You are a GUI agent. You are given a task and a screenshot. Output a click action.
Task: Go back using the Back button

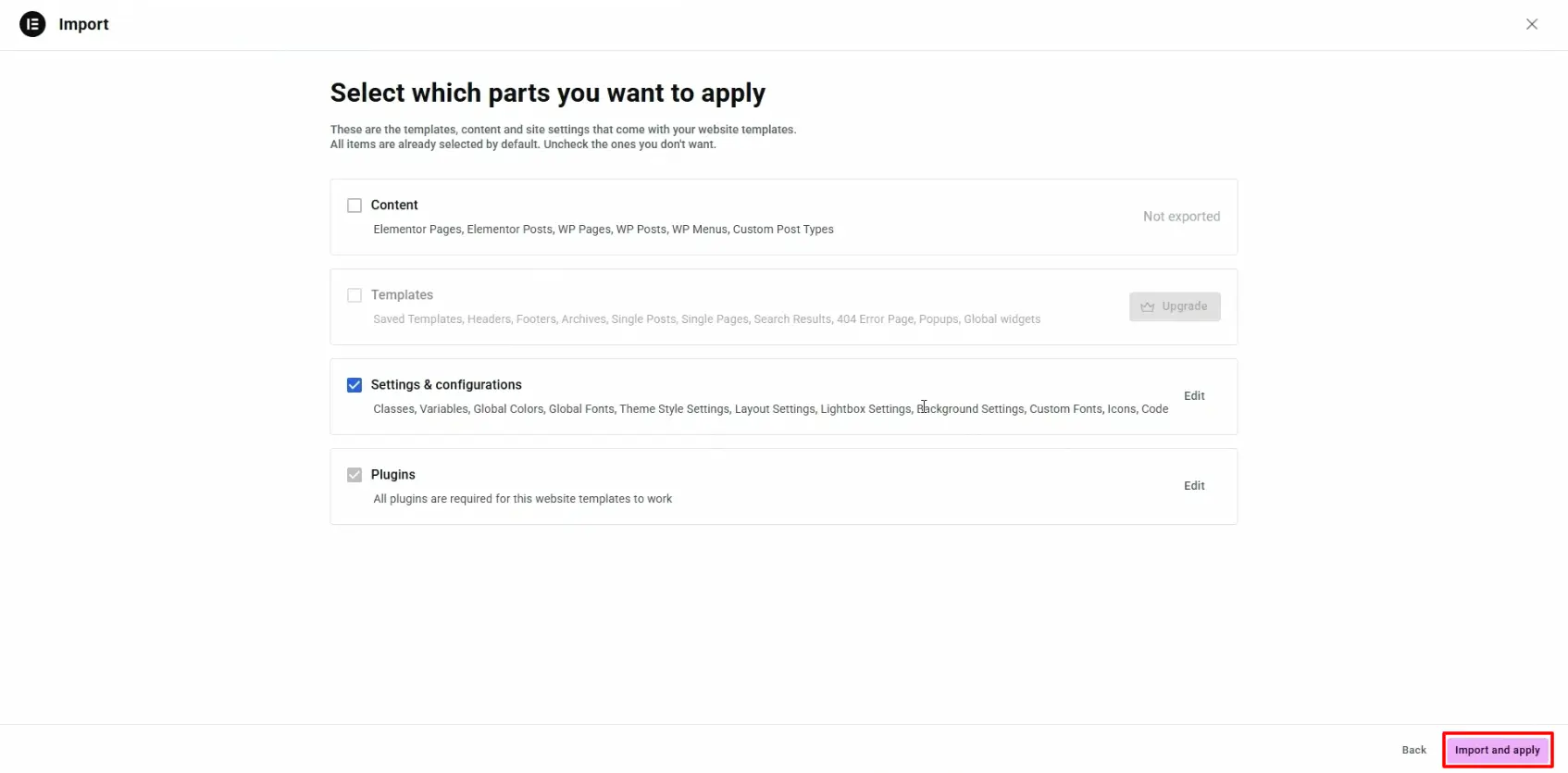click(1413, 750)
